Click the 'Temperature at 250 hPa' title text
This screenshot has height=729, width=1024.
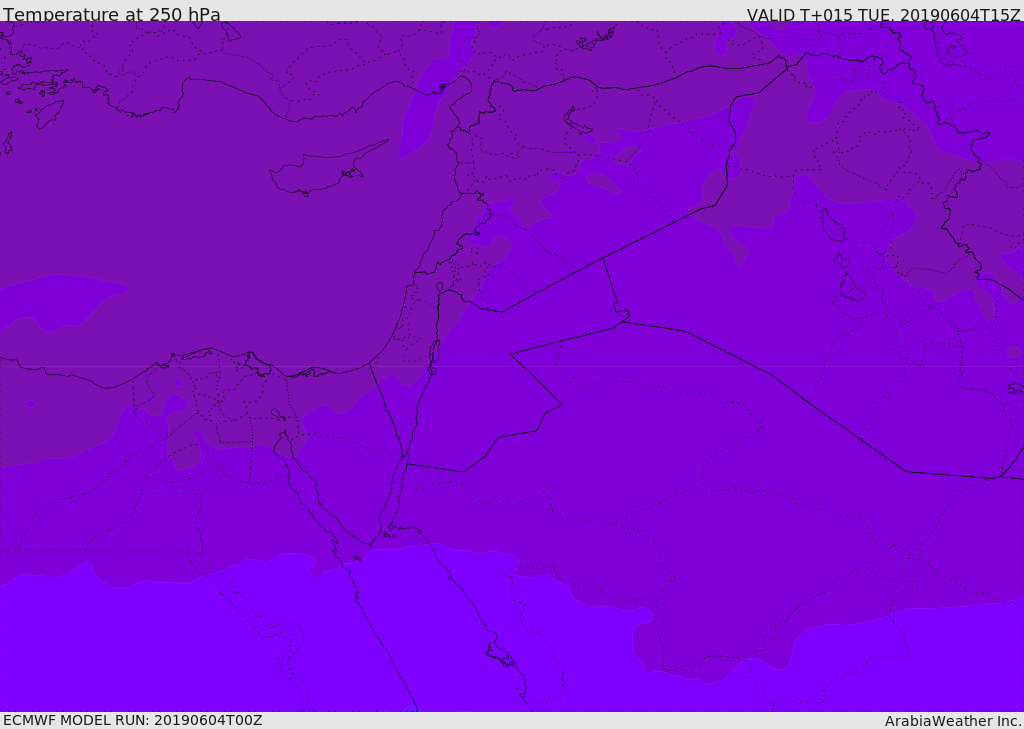click(112, 14)
